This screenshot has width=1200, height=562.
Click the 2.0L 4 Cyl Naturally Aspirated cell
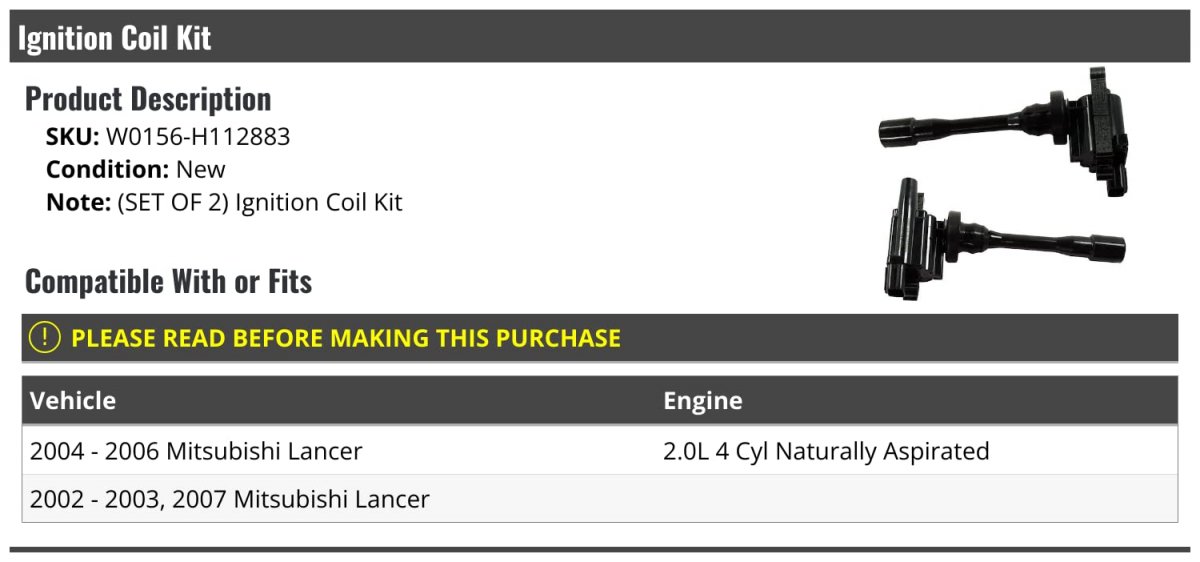826,451
